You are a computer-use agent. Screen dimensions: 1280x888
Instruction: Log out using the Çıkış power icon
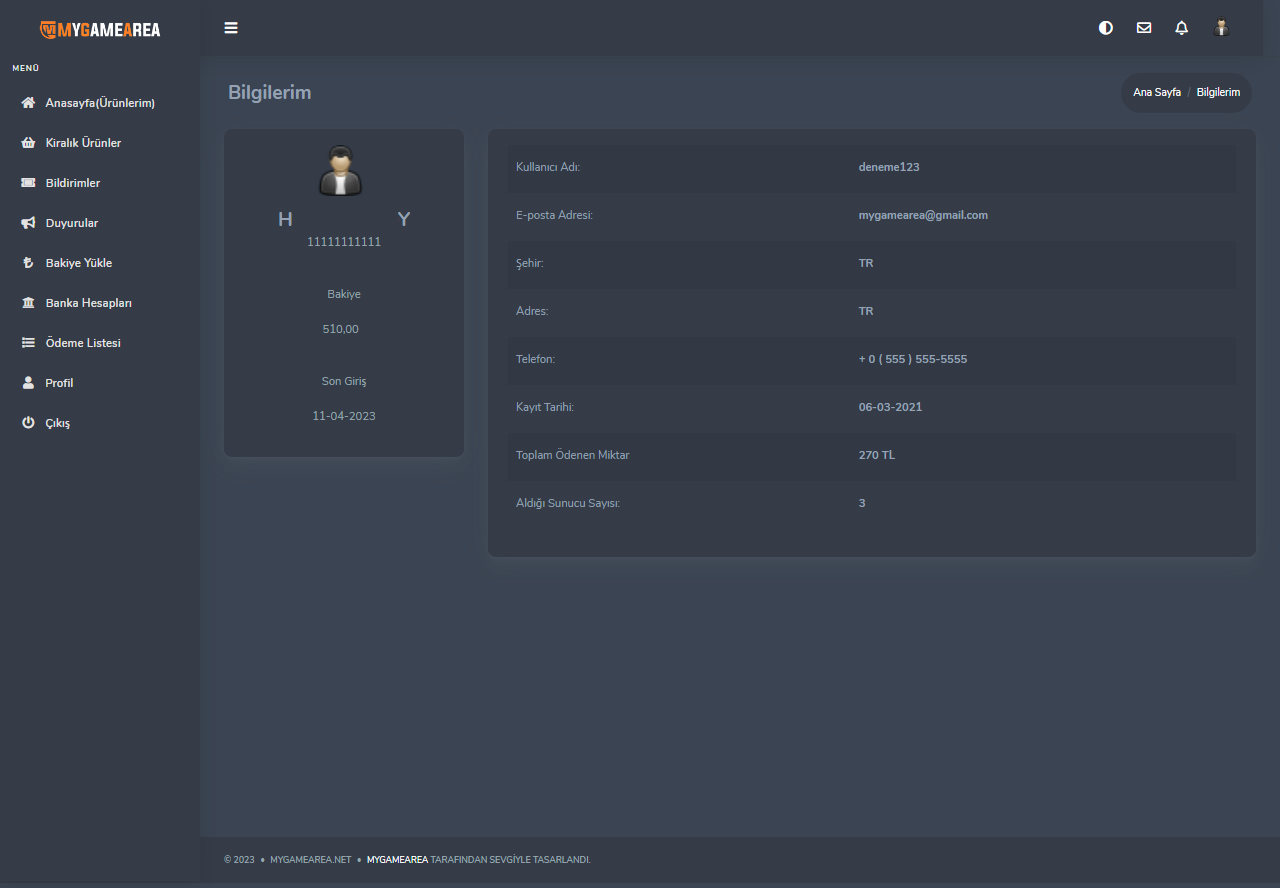28,423
